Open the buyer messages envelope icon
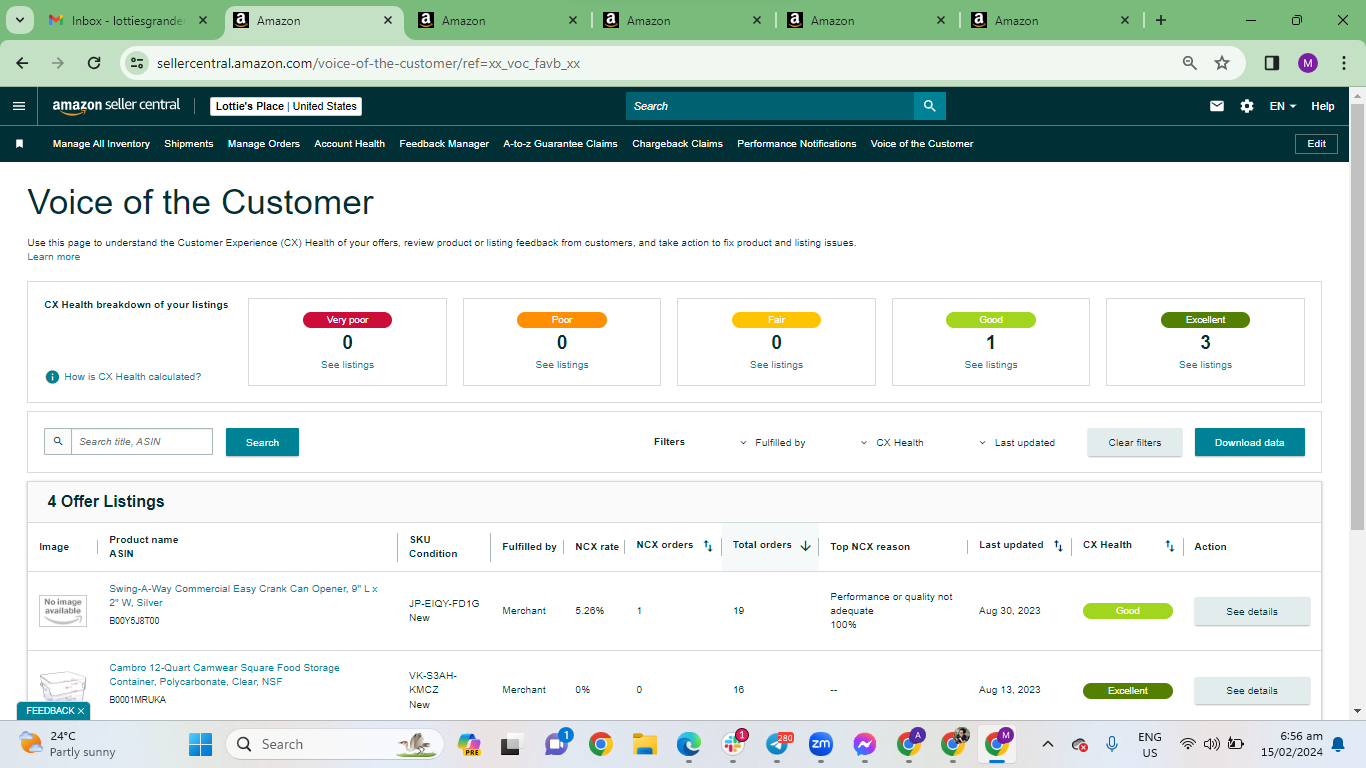The width and height of the screenshot is (1366, 768). coord(1217,106)
